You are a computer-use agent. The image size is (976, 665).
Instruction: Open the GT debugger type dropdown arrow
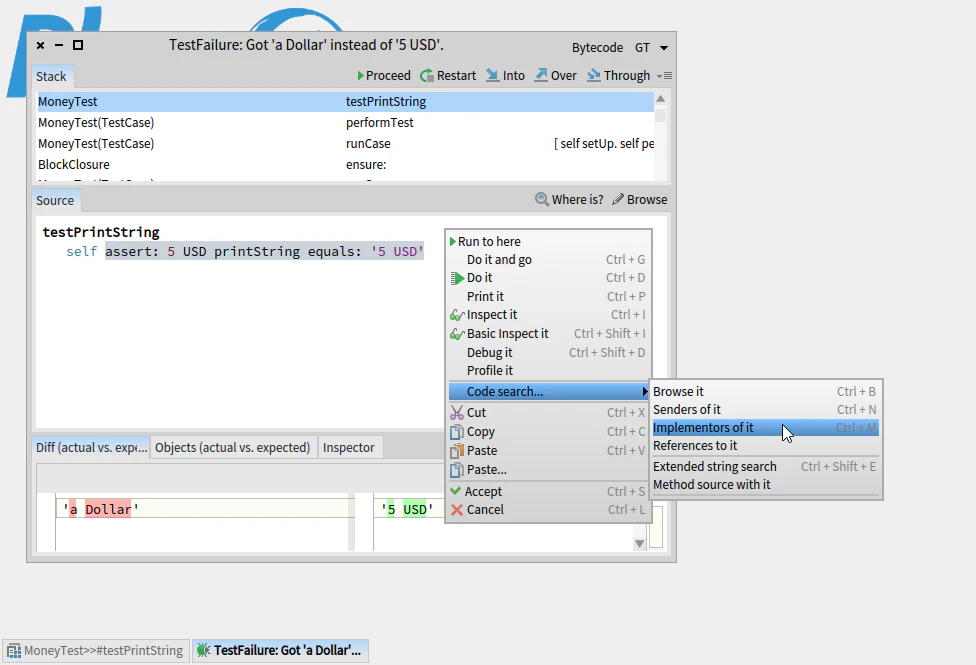664,48
